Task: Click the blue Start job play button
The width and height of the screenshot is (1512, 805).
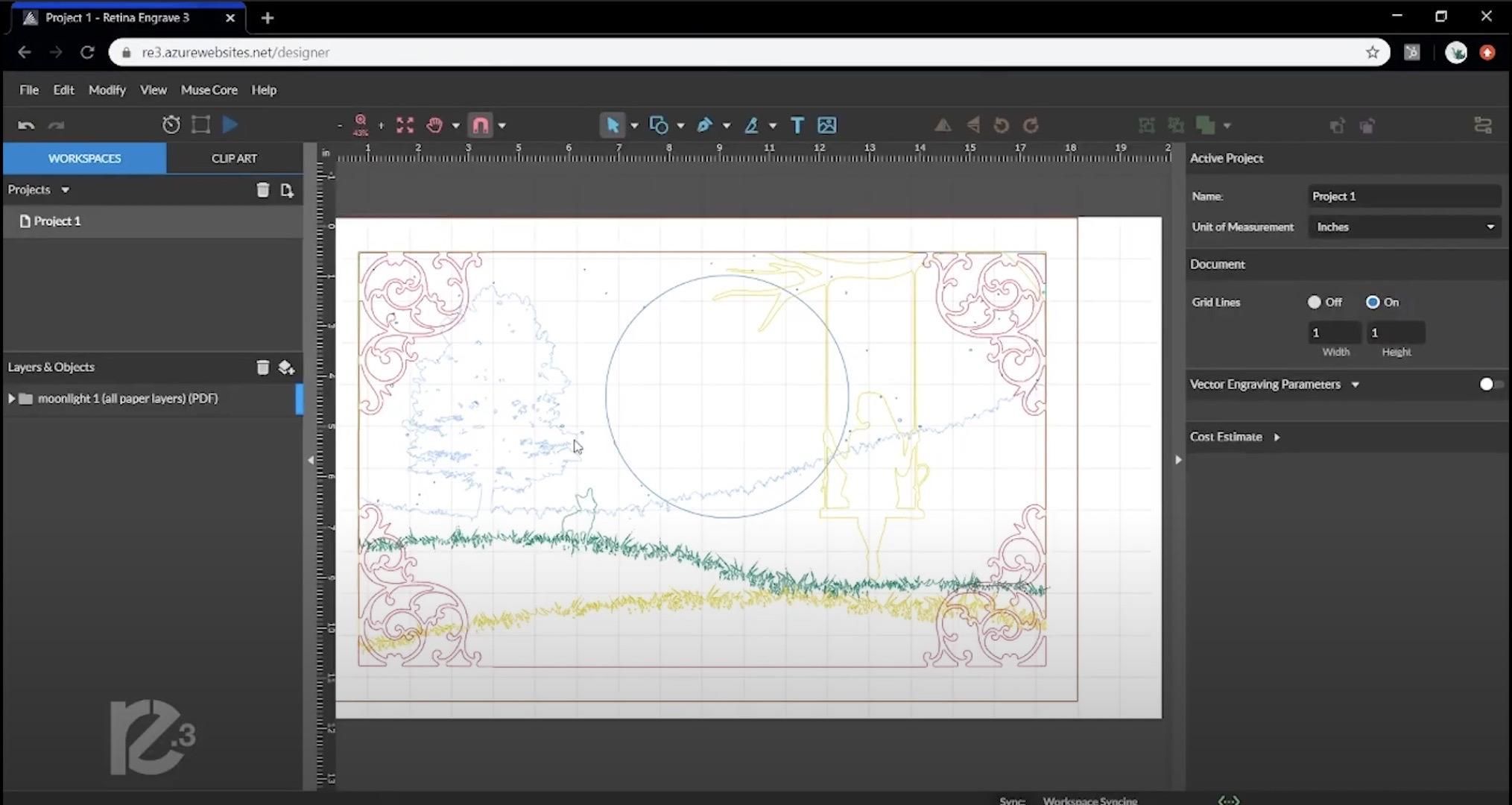Action: tap(230, 124)
